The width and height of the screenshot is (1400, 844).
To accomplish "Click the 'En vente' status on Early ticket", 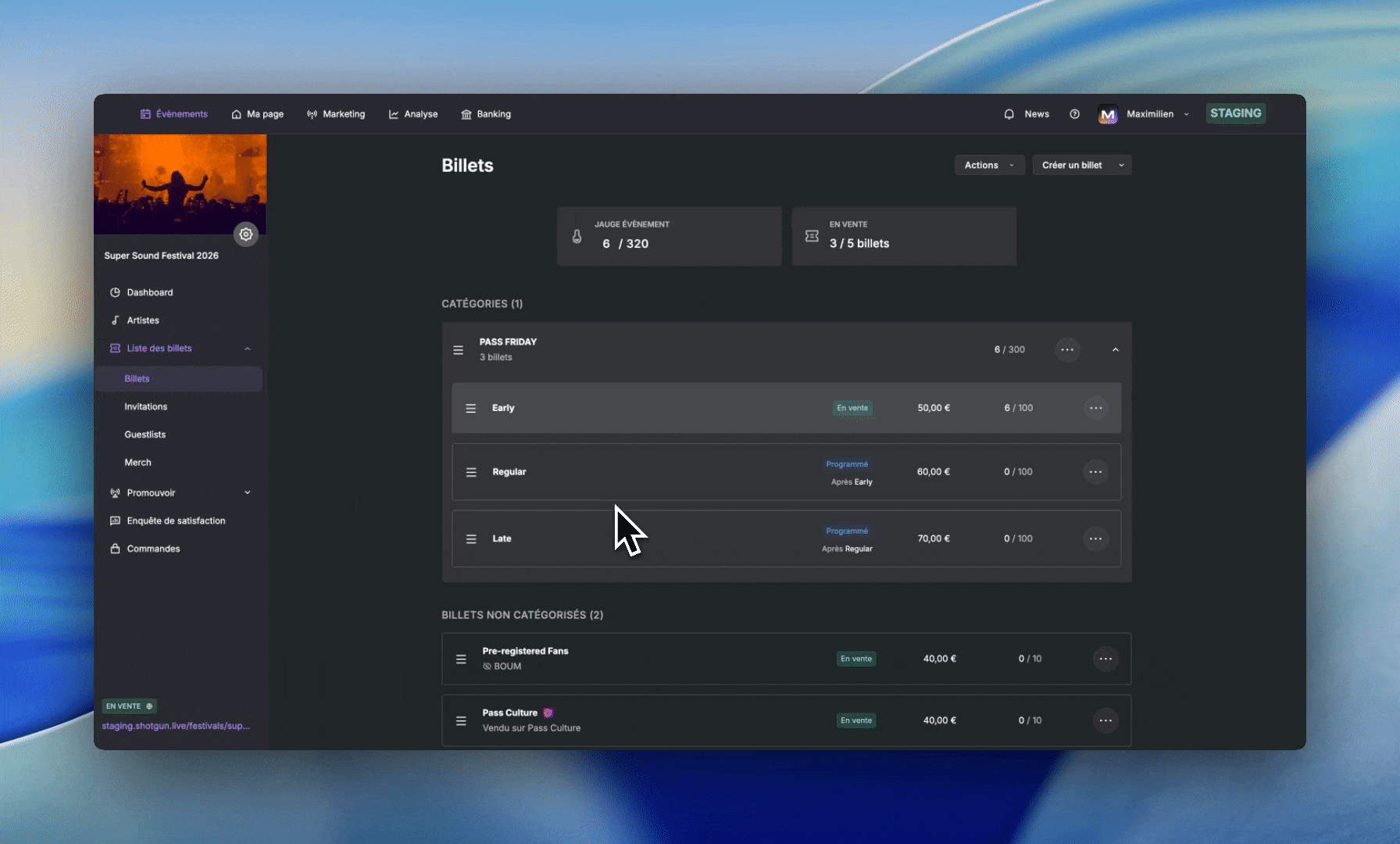I will coord(852,408).
